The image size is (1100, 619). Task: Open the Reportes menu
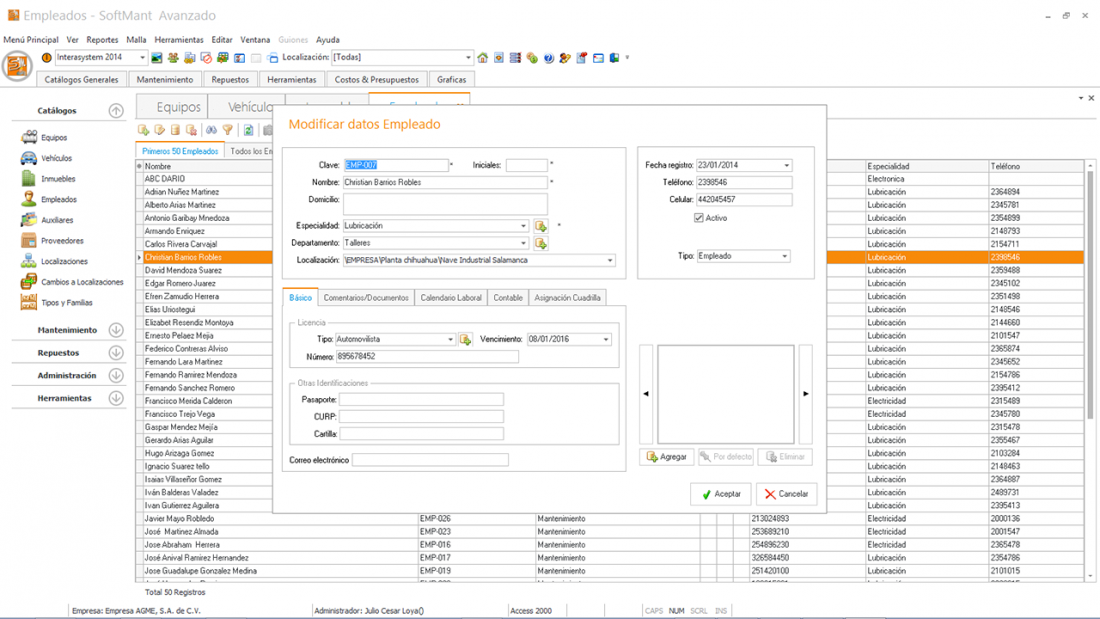[x=102, y=40]
